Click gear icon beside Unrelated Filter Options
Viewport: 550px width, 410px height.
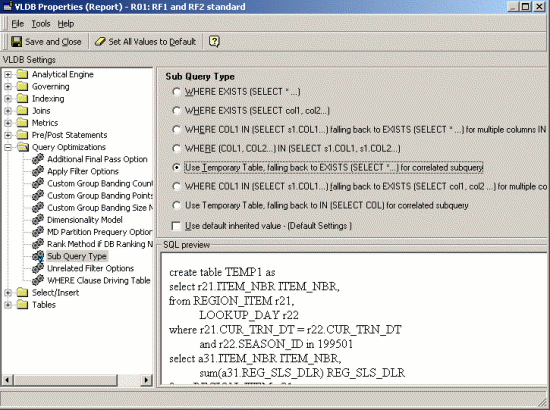38,268
